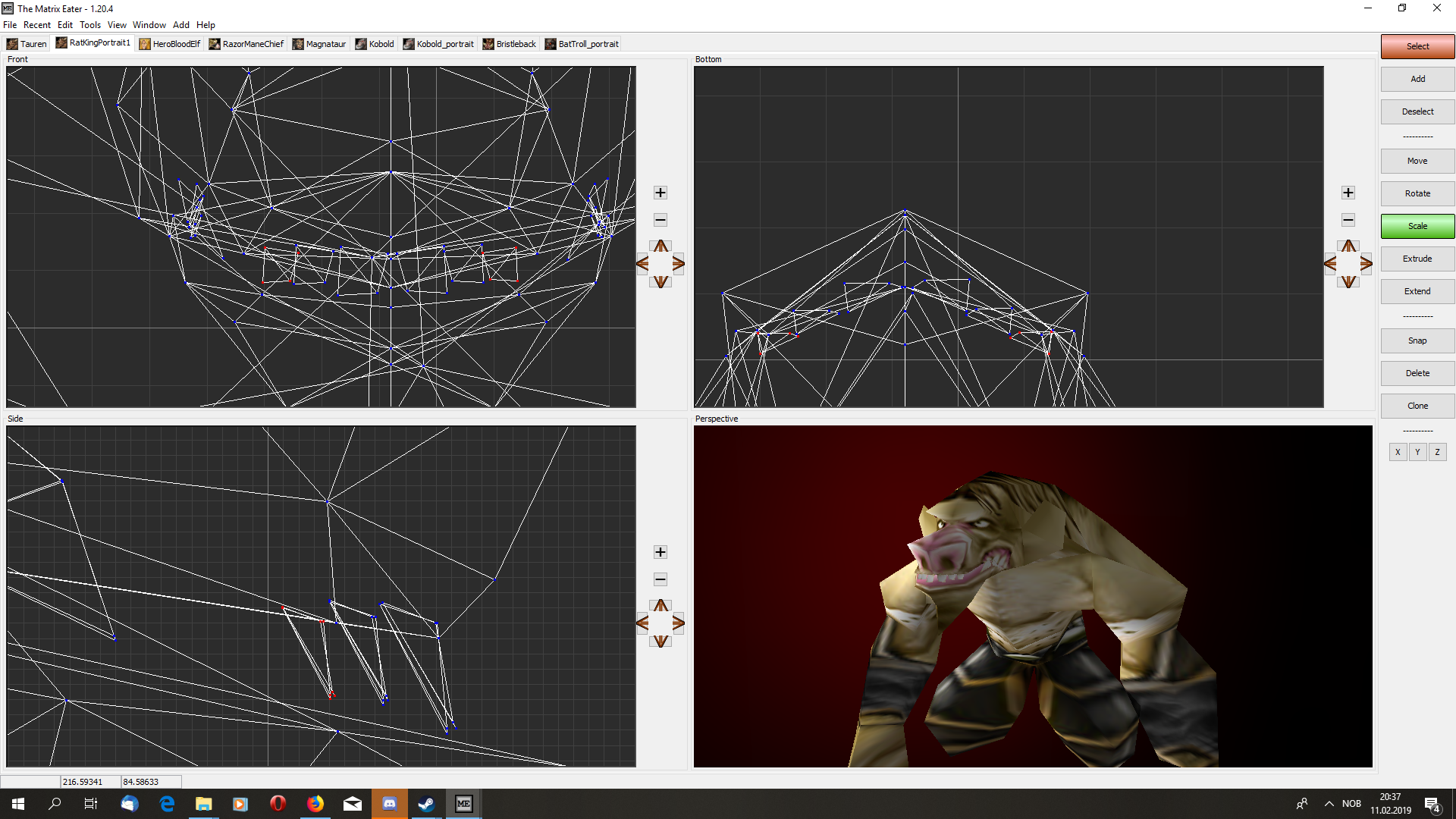Open the Tools menu
1456x819 pixels.
90,25
